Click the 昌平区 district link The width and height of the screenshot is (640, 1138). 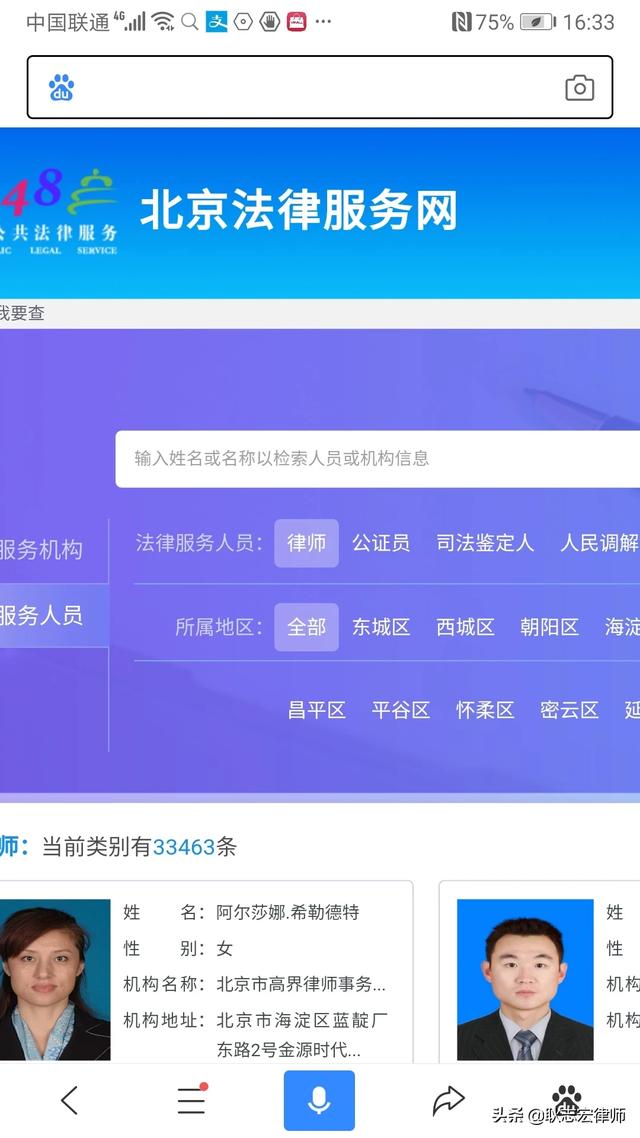316,710
